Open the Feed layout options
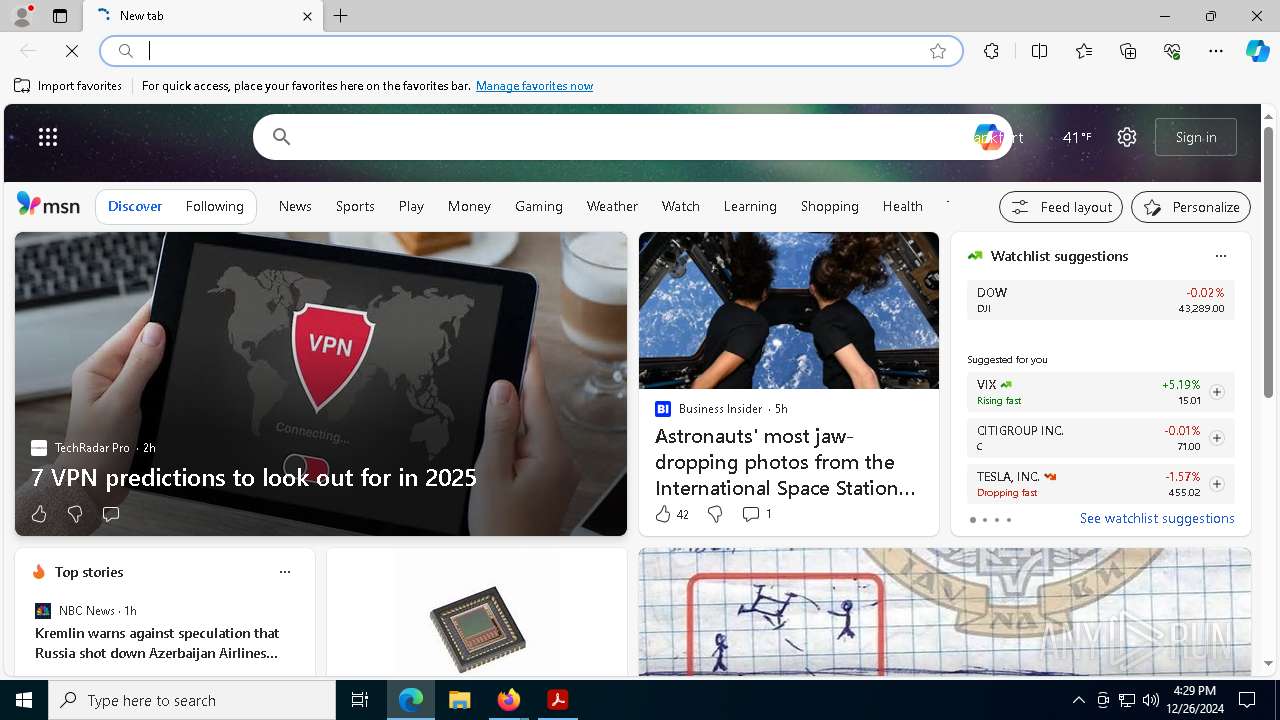This screenshot has height=720, width=1280. click(x=1061, y=207)
